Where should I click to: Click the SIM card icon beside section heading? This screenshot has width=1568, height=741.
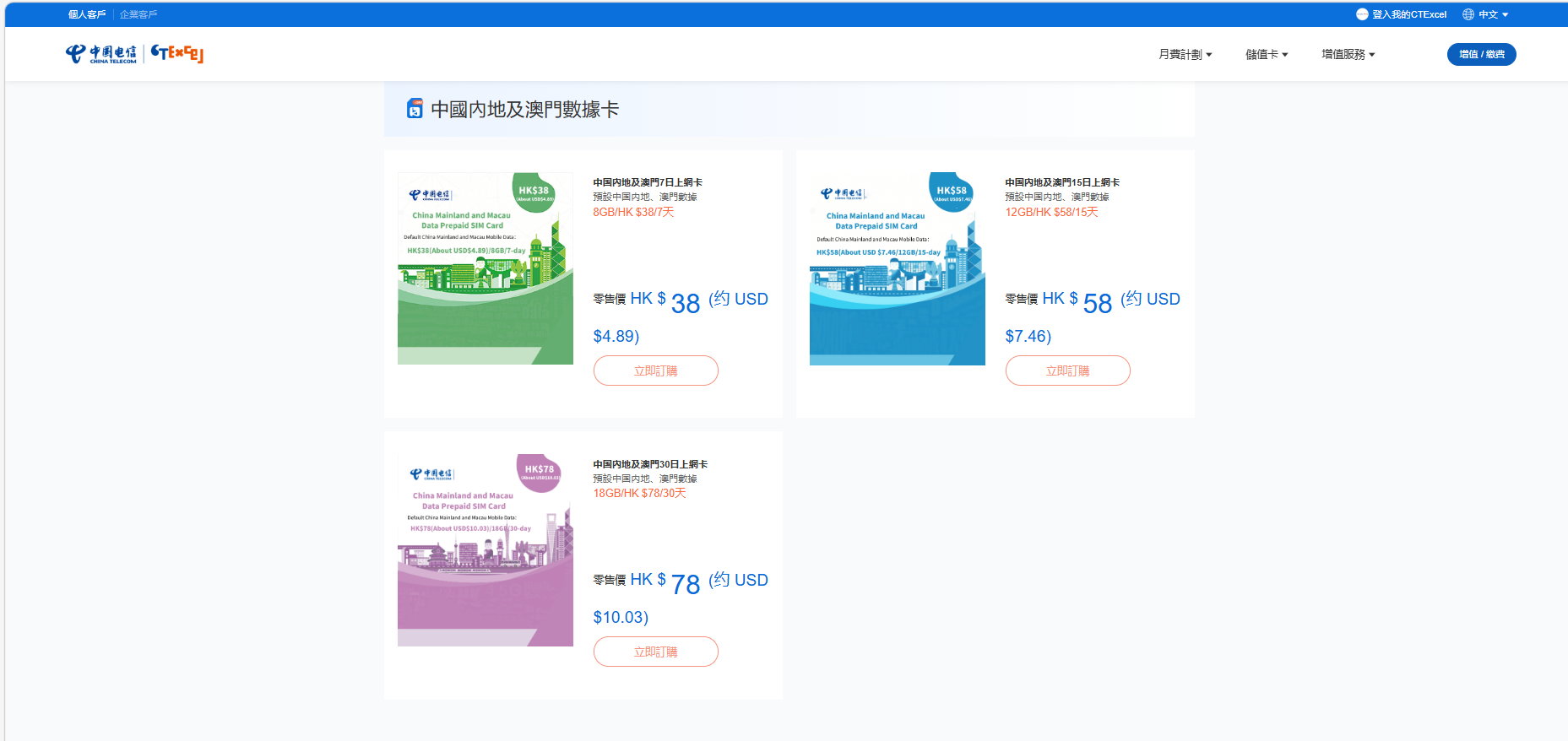(x=415, y=109)
